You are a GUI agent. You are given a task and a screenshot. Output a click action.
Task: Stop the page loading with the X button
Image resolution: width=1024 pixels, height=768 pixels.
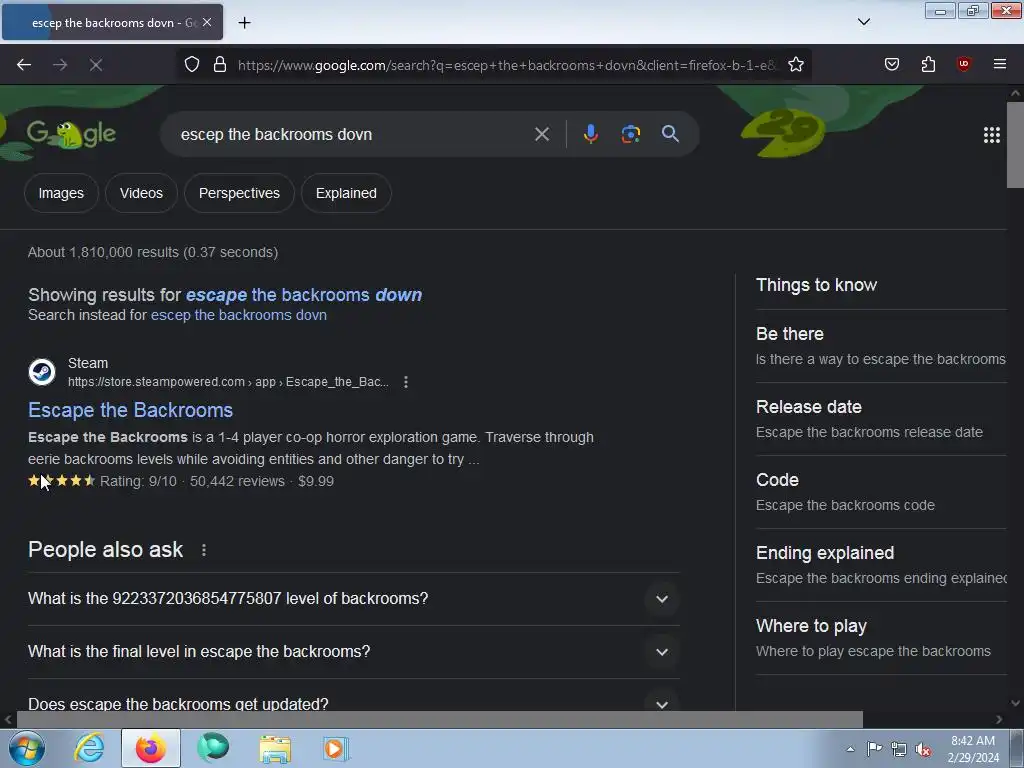click(x=95, y=65)
